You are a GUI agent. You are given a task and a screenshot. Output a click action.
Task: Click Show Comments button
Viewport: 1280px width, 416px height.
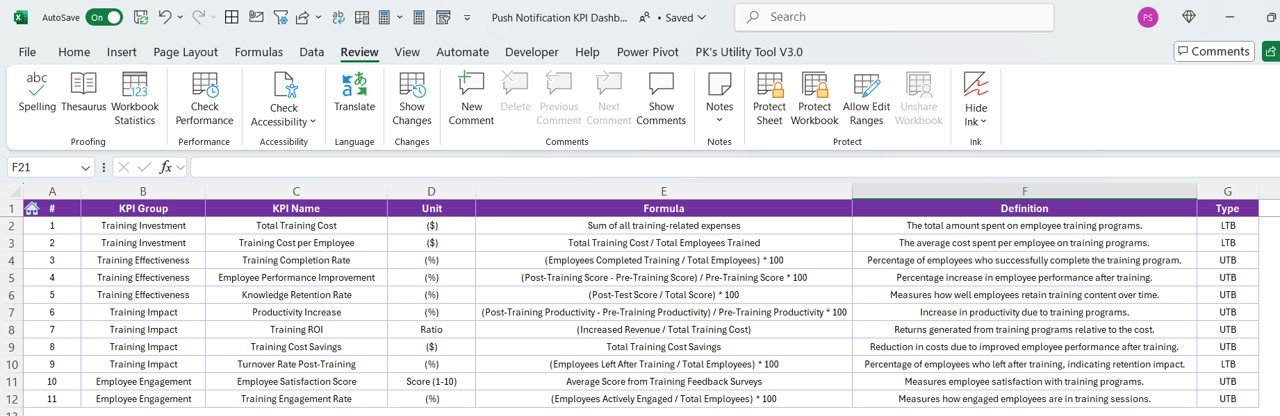pos(661,98)
